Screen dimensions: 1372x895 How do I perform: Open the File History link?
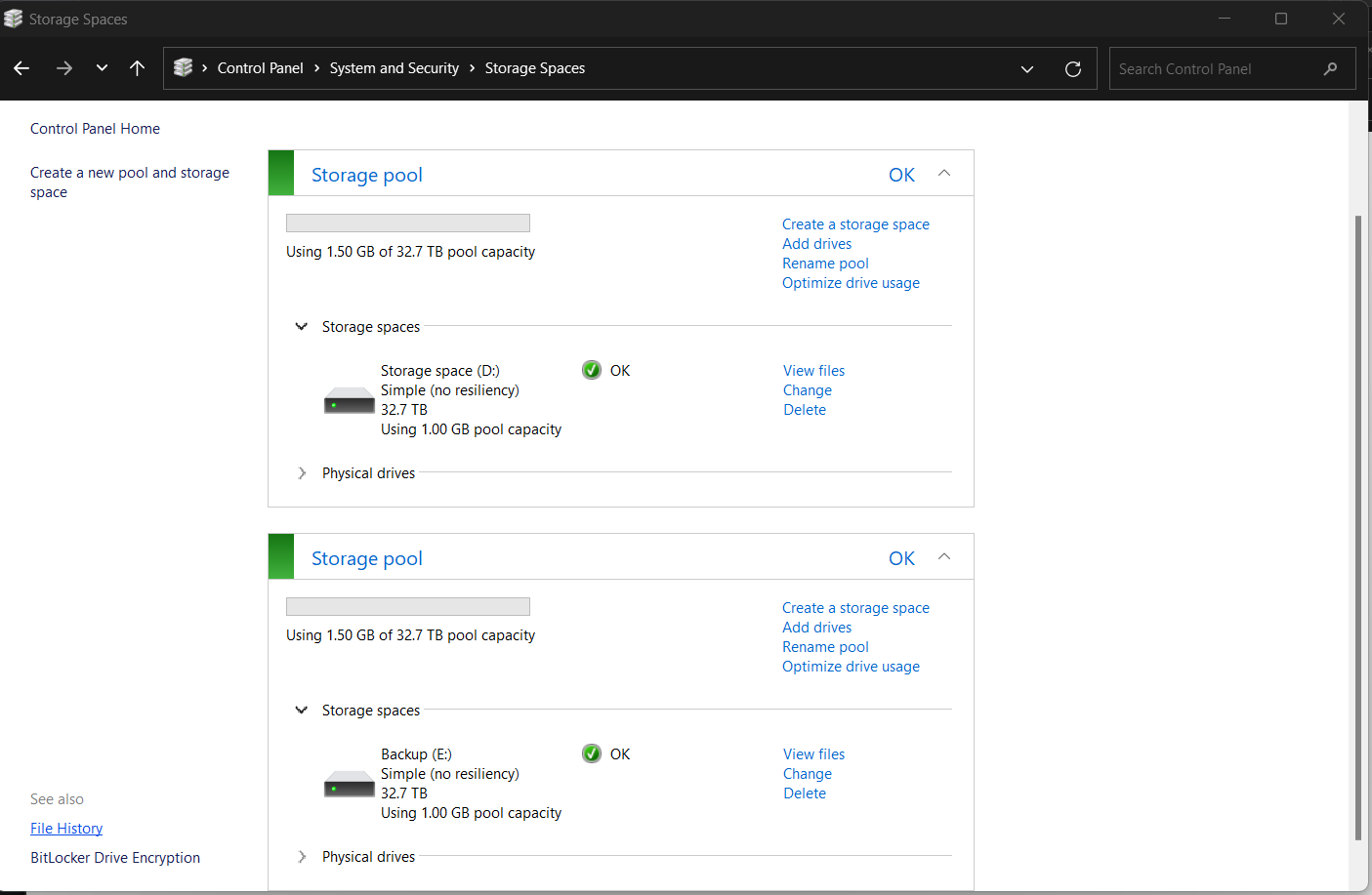[66, 829]
